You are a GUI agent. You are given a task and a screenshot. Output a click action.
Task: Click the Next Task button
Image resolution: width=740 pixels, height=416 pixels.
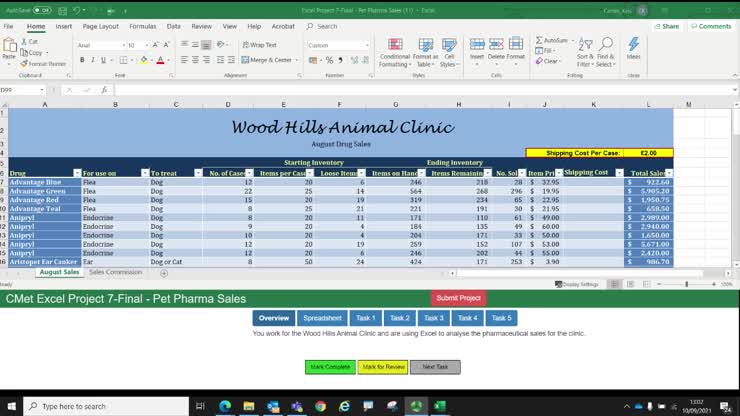click(435, 367)
